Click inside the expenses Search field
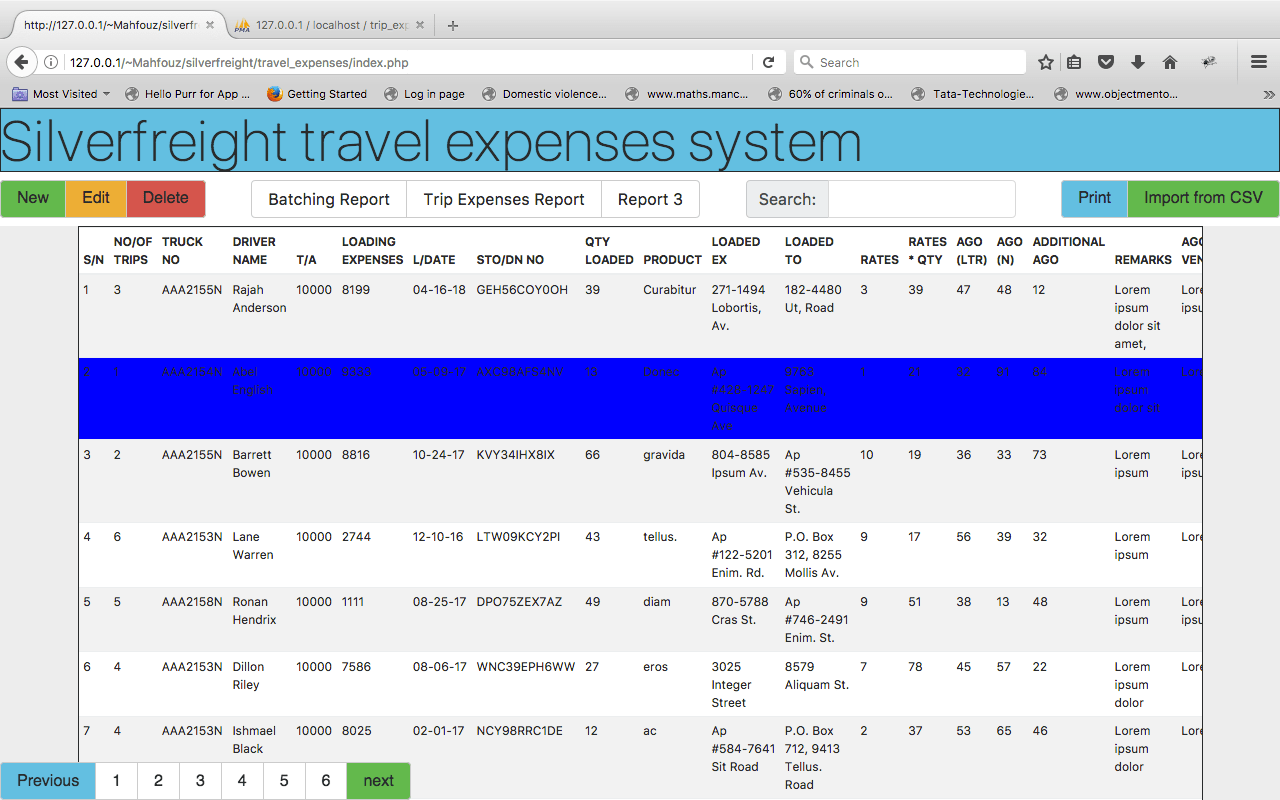The height and width of the screenshot is (800, 1280). 921,199
